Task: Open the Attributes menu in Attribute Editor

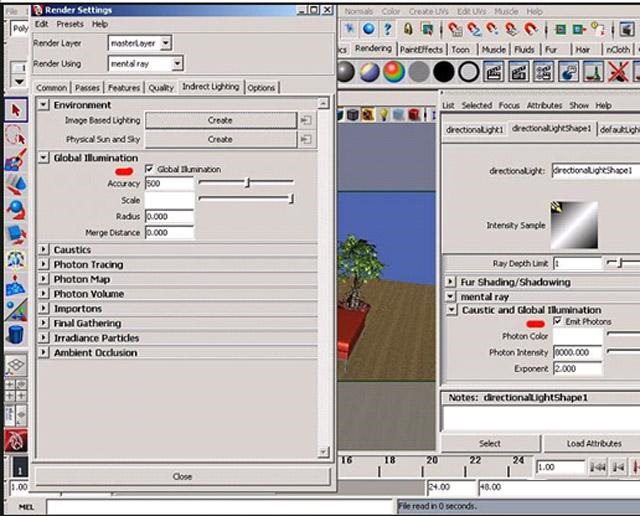Action: pos(544,105)
